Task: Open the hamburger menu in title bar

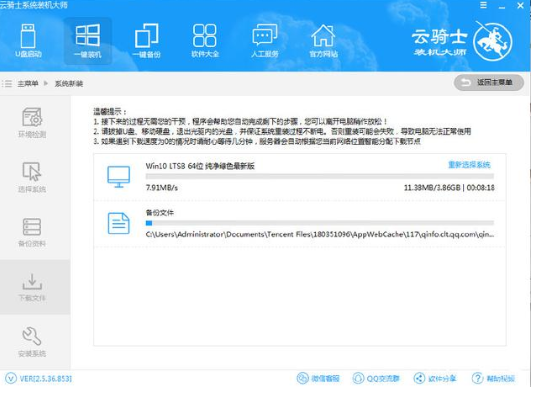Action: pos(483,5)
